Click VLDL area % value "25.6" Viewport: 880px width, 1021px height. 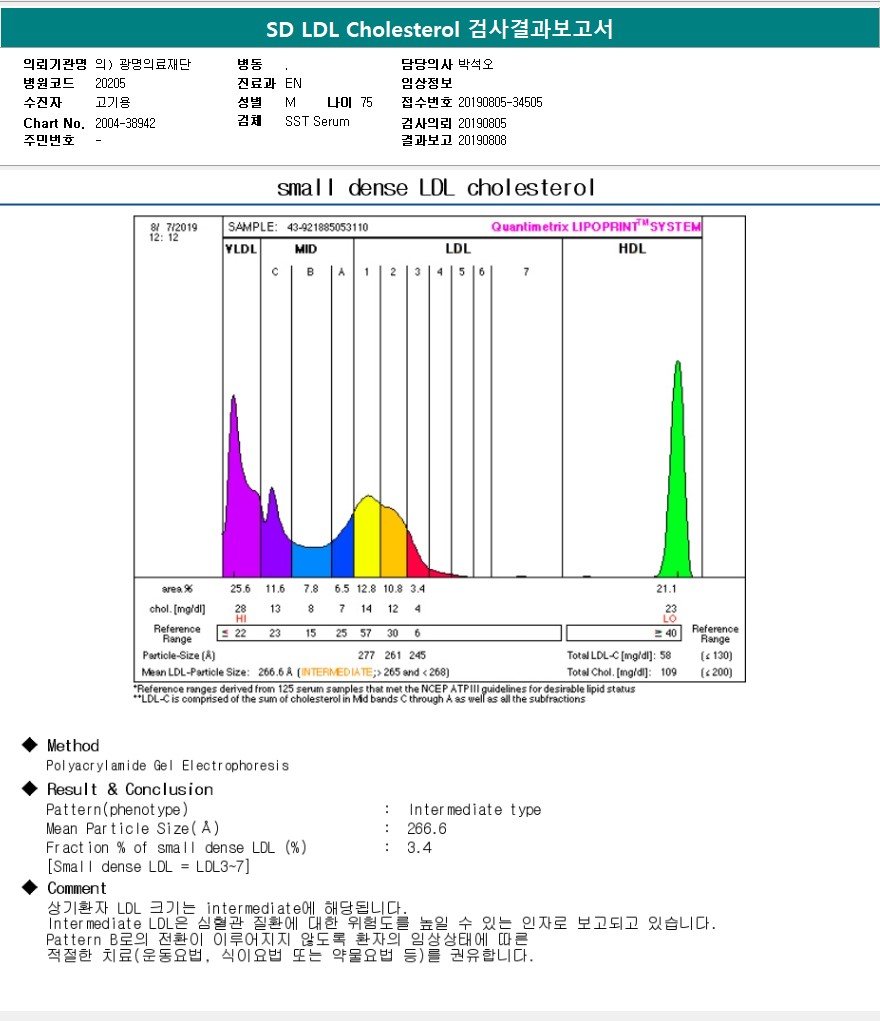tap(240, 589)
